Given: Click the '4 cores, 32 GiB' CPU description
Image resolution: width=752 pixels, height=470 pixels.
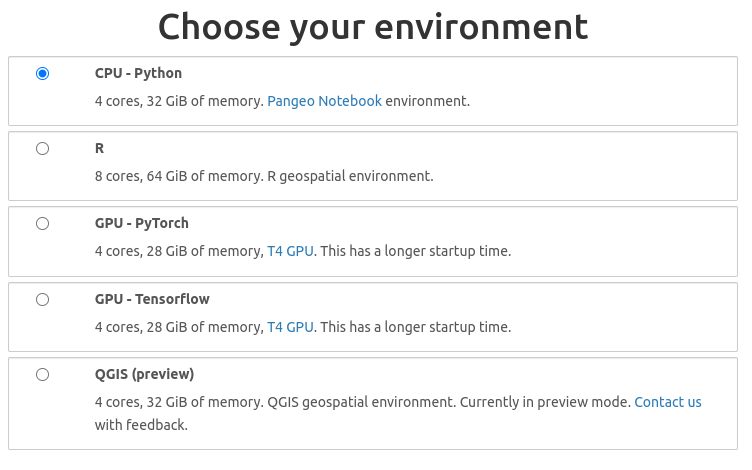Looking at the screenshot, I should pyautogui.click(x=282, y=101).
